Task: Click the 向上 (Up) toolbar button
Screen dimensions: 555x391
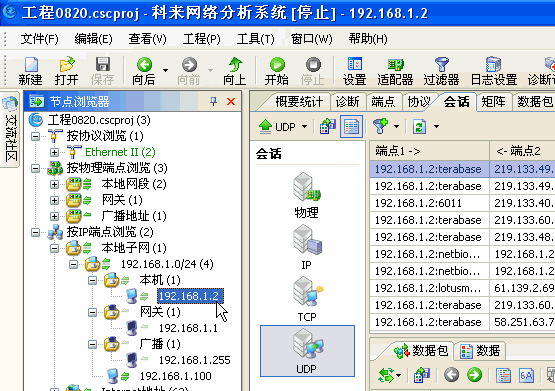Action: (x=235, y=71)
